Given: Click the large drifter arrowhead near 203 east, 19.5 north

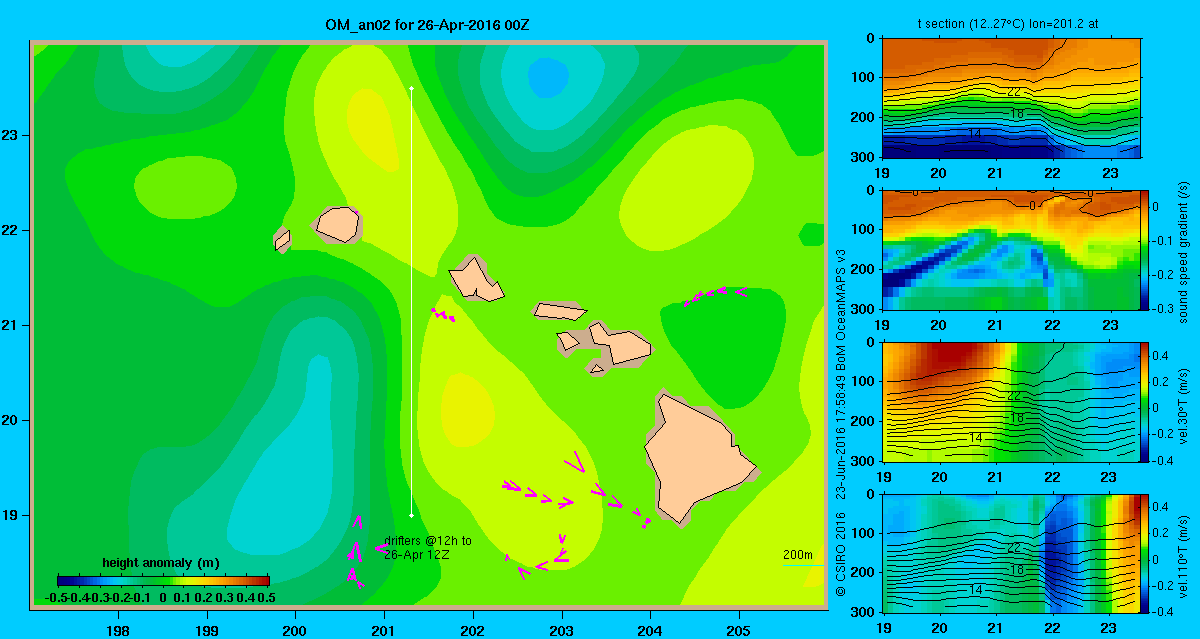Looking at the screenshot, I should pyautogui.click(x=575, y=462).
